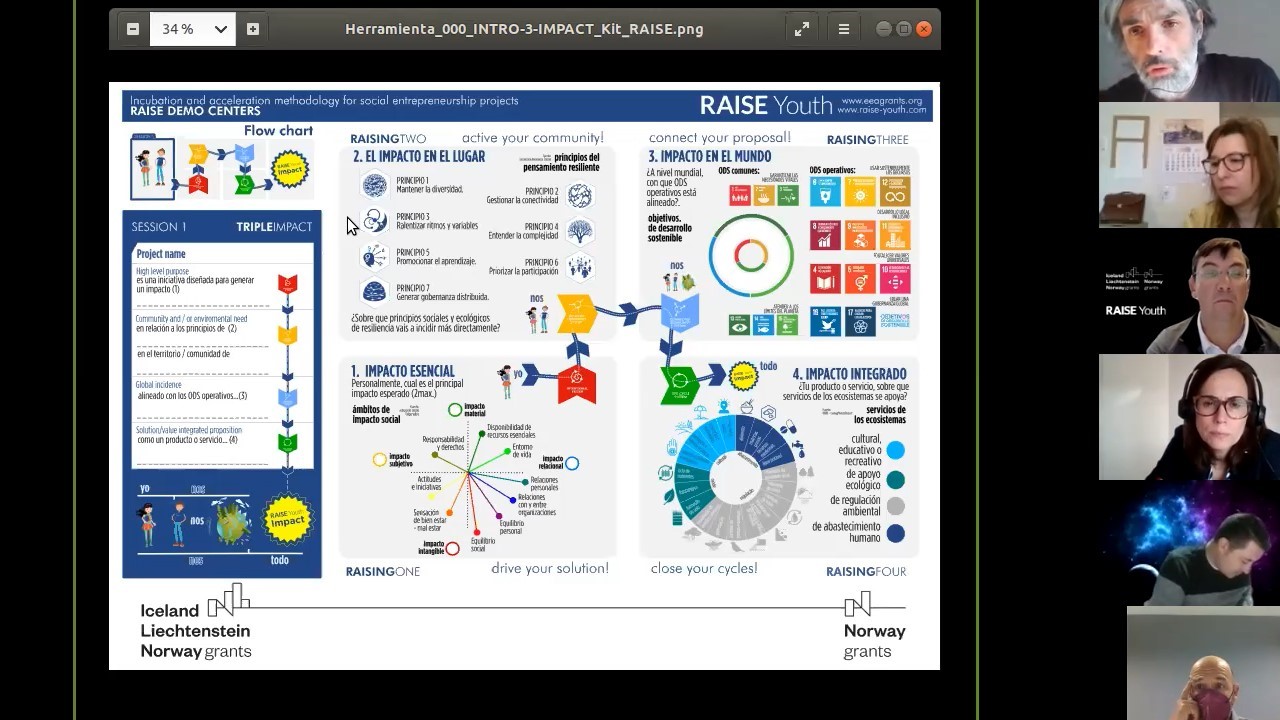The image size is (1280, 720).
Task: Select the woman with headset video tile
Action: (1189, 417)
